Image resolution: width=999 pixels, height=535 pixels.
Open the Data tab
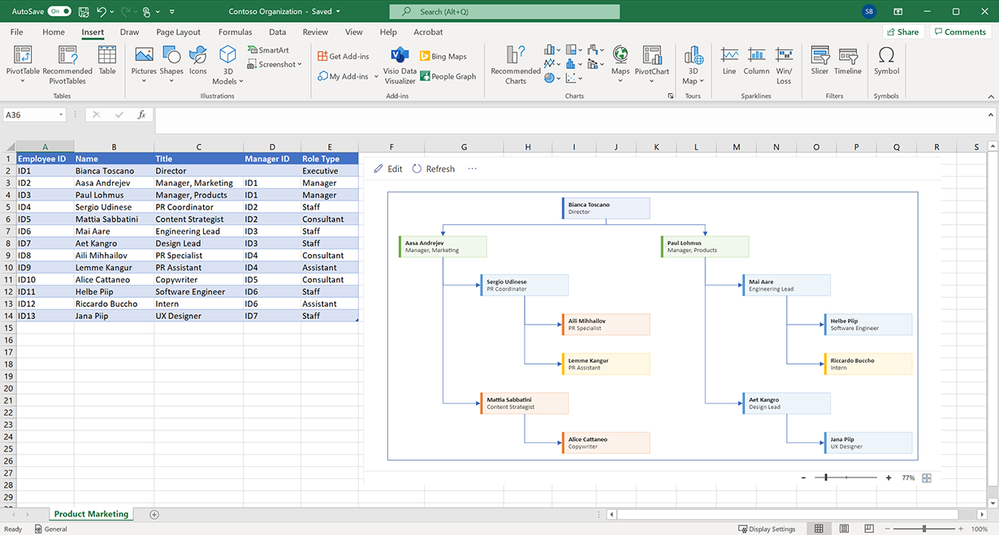[x=277, y=32]
